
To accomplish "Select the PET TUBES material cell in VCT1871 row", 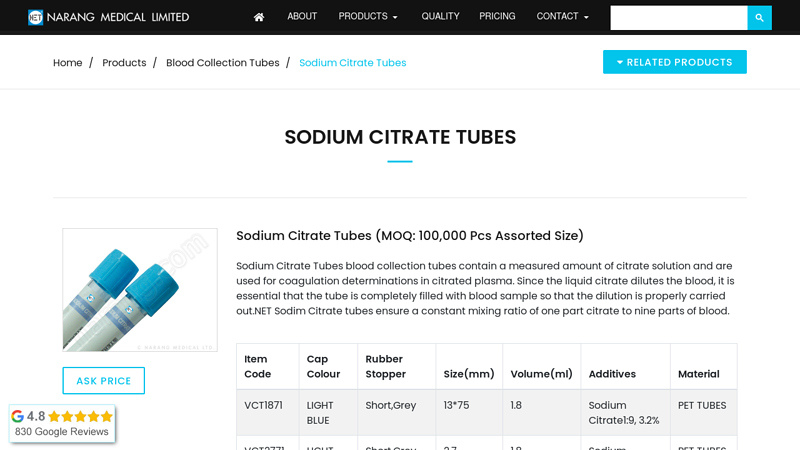I will click(703, 413).
